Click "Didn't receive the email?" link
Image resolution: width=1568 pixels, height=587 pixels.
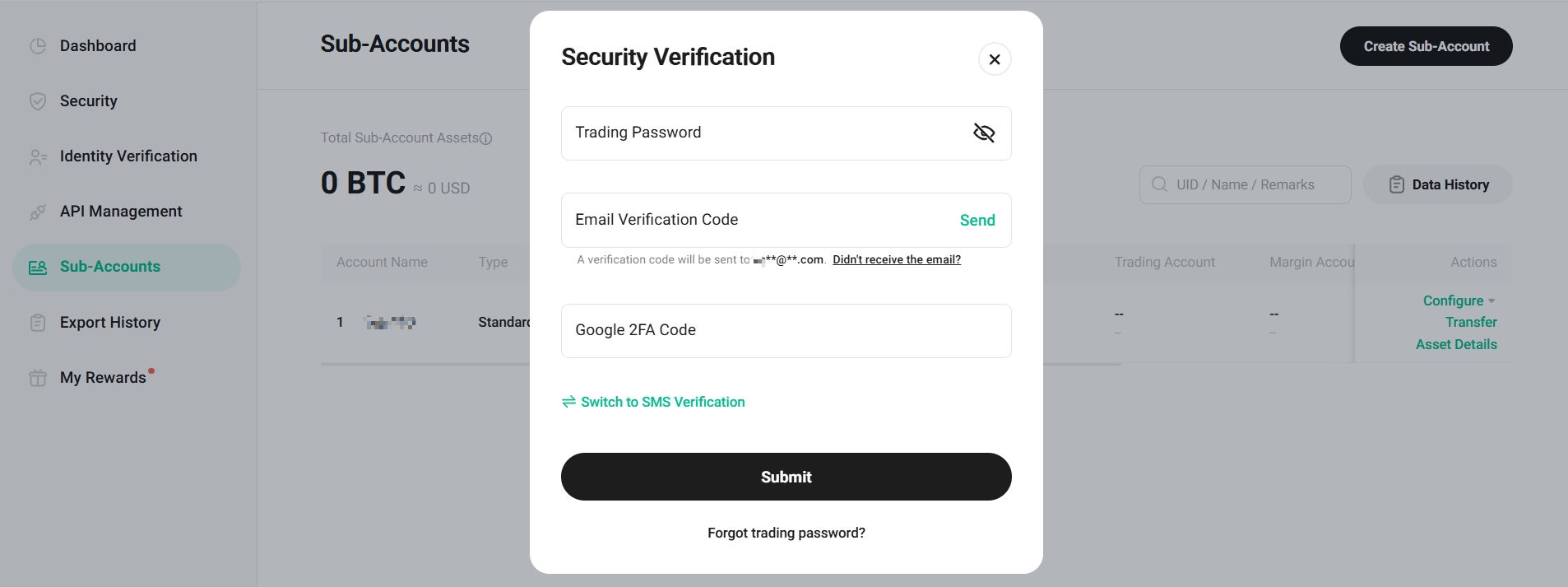tap(896, 259)
